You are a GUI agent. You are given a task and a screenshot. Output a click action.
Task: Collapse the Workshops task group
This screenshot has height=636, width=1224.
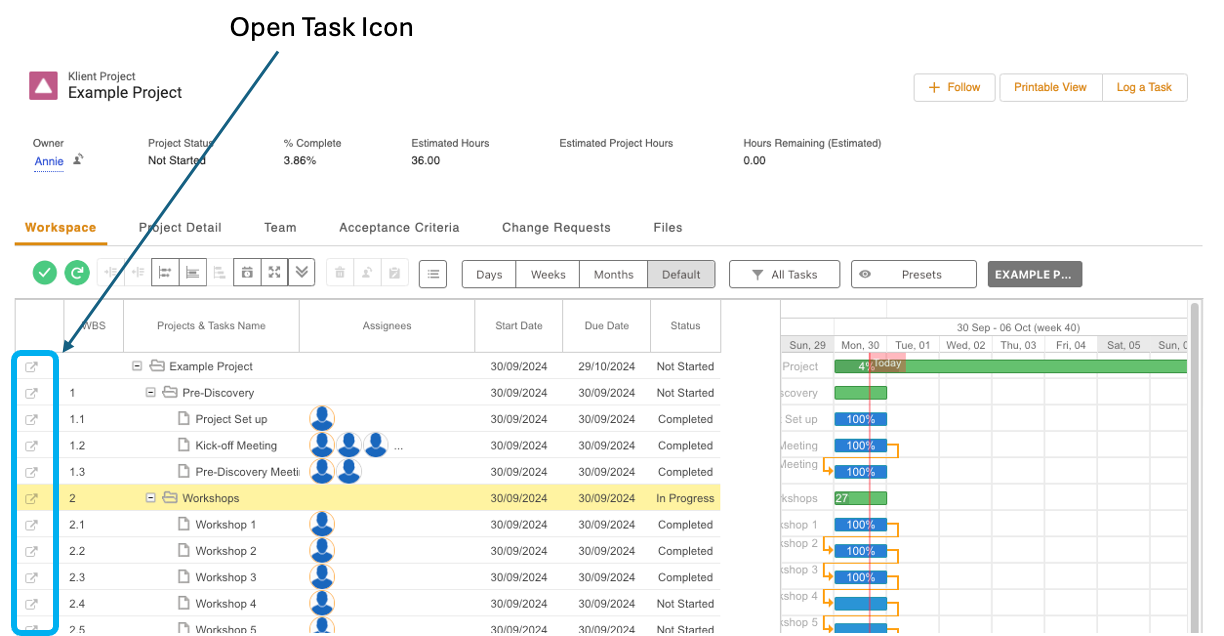pos(151,498)
